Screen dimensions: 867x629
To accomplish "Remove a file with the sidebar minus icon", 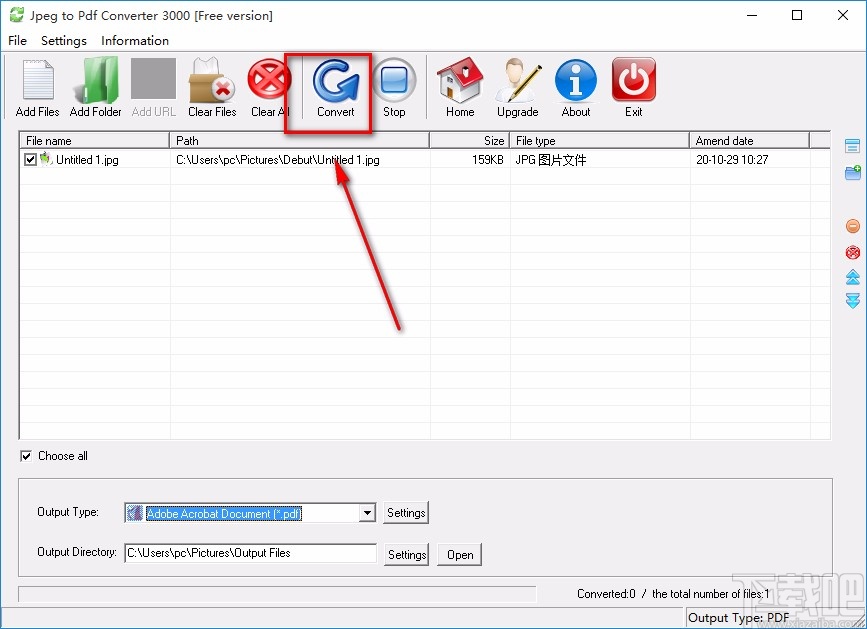I will [852, 225].
